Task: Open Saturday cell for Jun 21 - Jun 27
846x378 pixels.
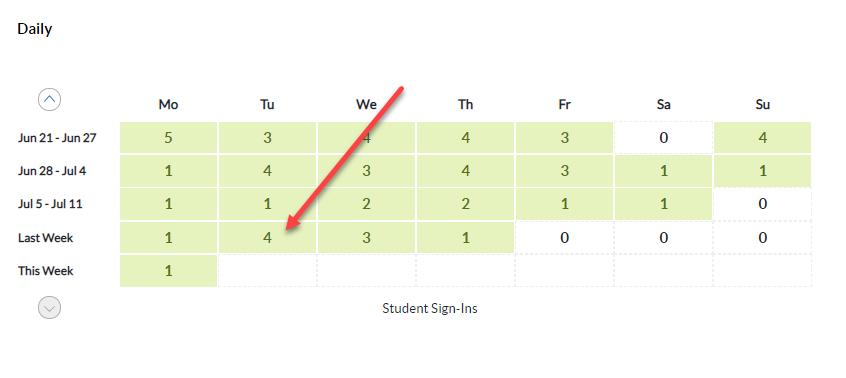Action: [663, 138]
